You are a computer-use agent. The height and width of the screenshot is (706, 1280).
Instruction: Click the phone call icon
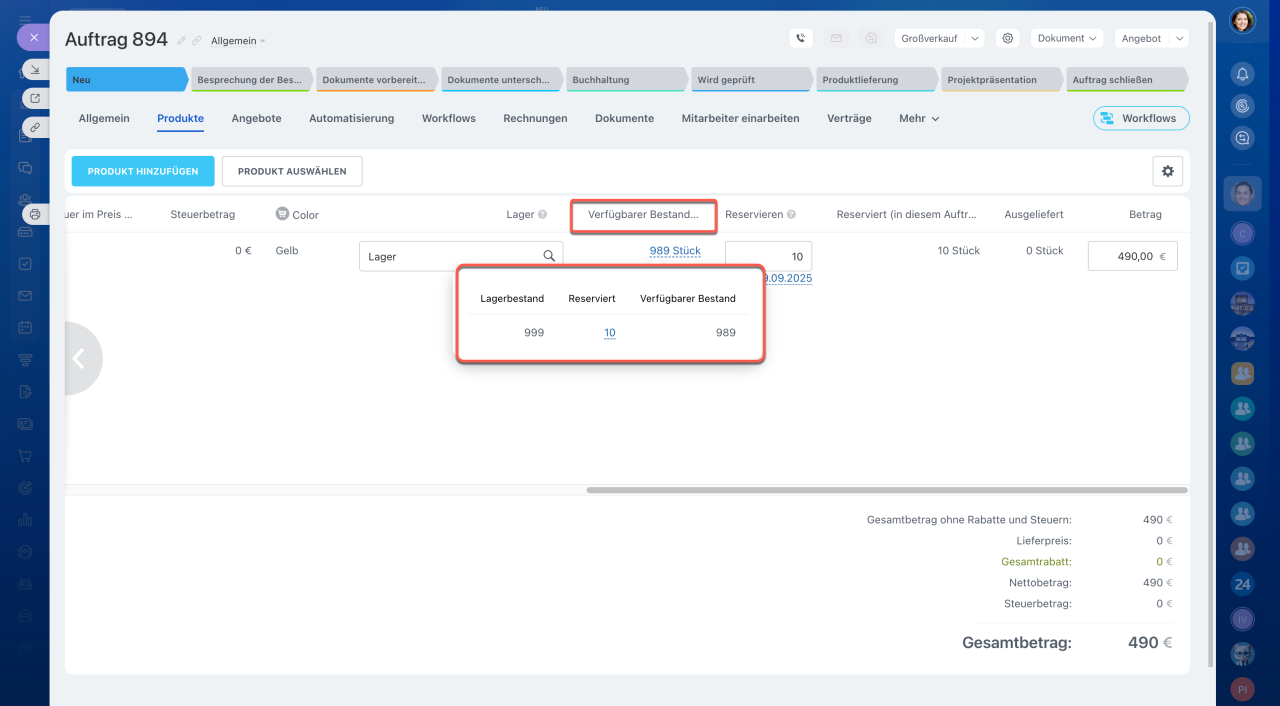(x=800, y=38)
